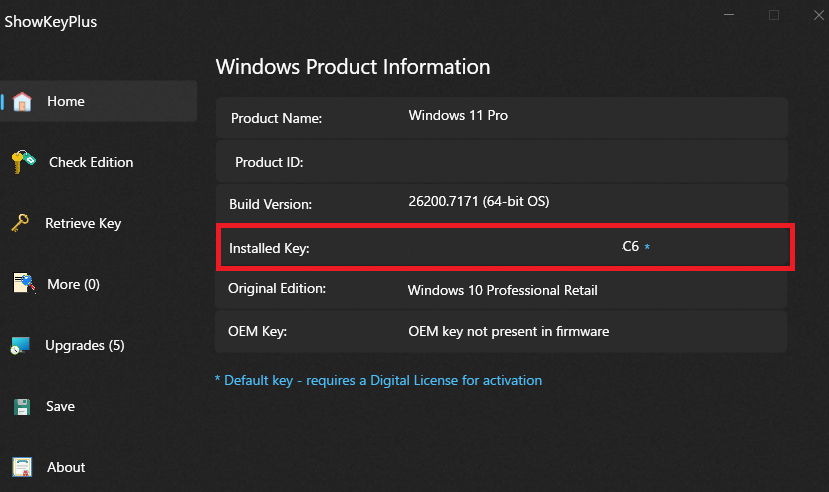Click the "OEM key not present in firmware" text

tap(508, 331)
